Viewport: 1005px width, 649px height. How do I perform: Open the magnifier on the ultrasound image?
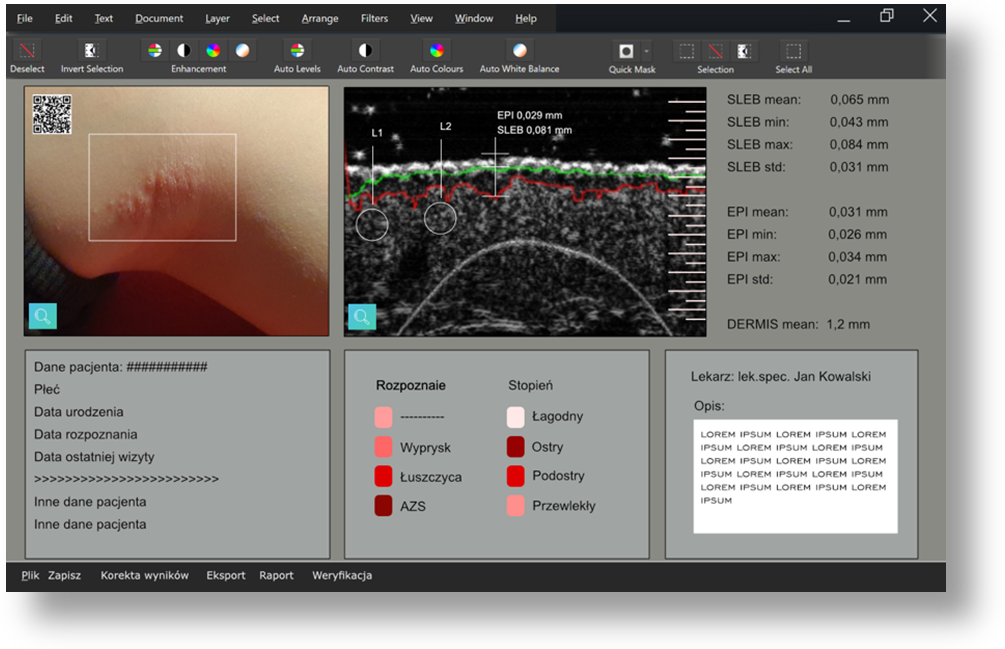click(362, 317)
